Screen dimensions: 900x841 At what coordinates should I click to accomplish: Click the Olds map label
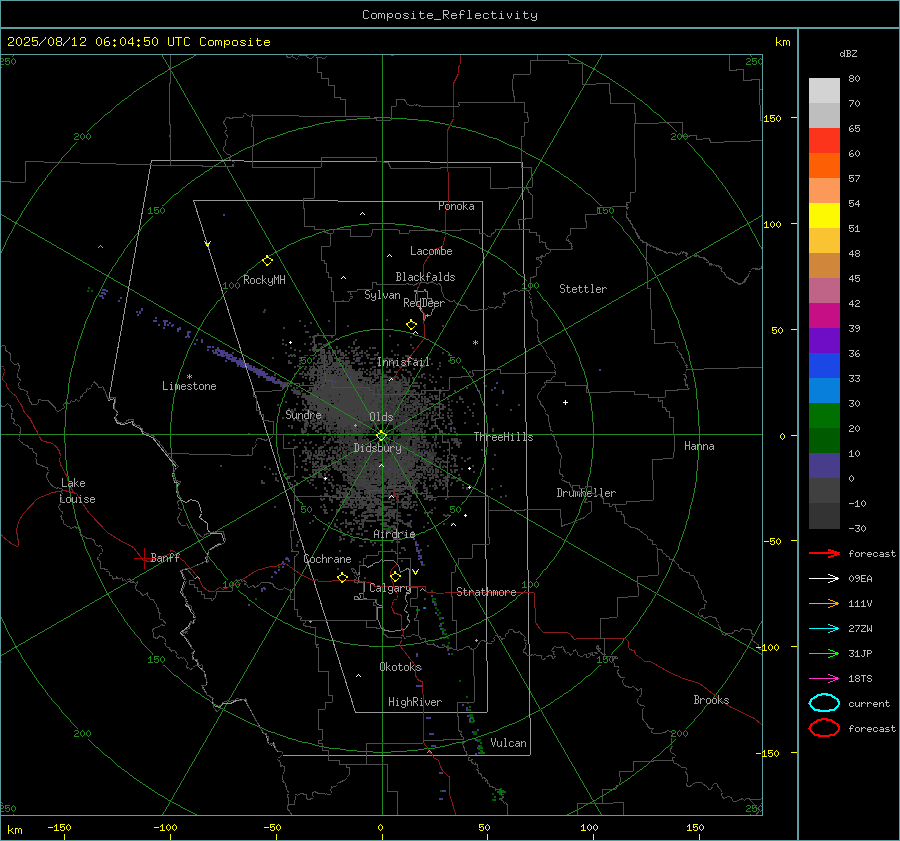tap(381, 417)
